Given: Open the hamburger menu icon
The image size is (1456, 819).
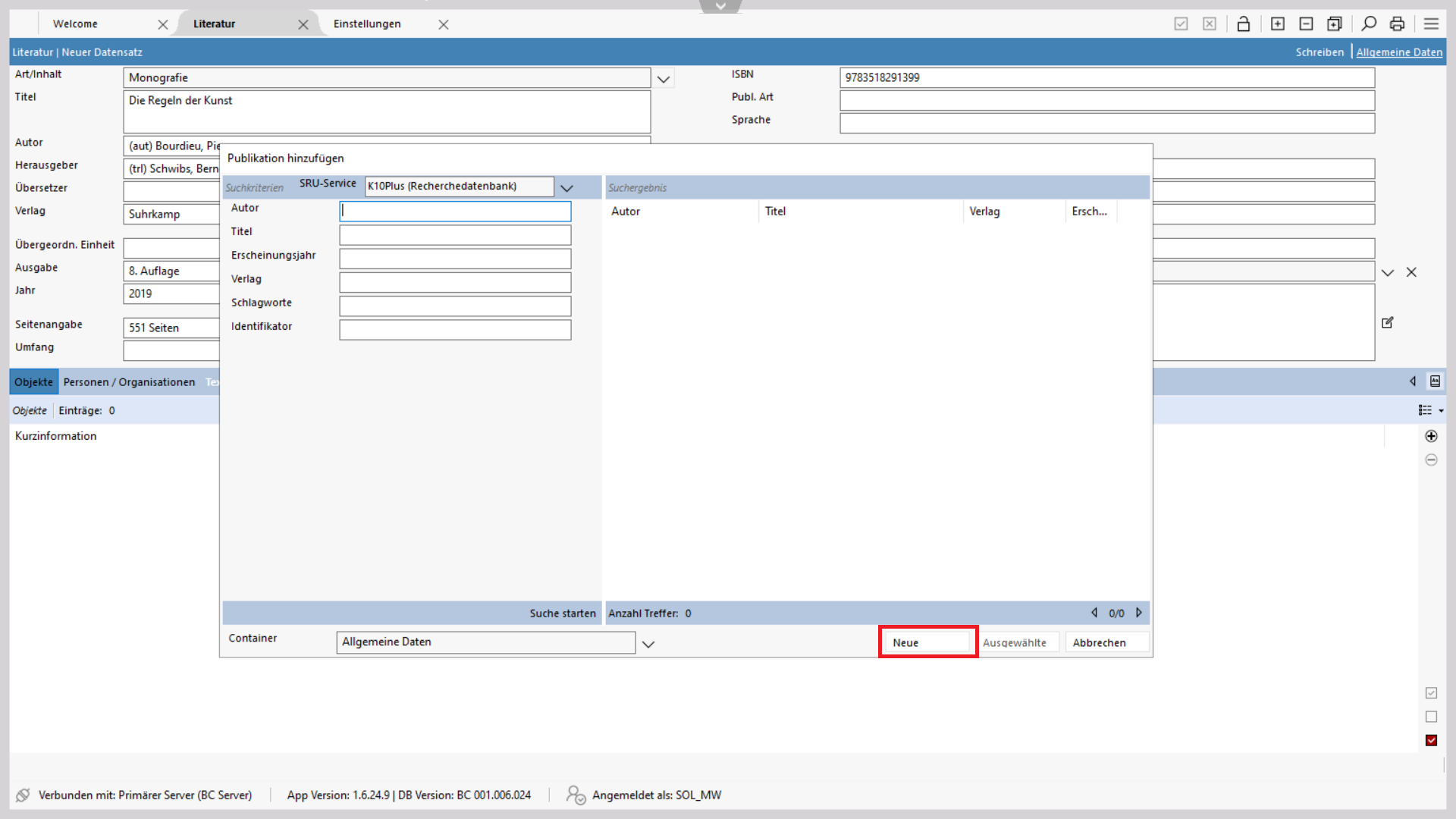Looking at the screenshot, I should [x=1431, y=24].
